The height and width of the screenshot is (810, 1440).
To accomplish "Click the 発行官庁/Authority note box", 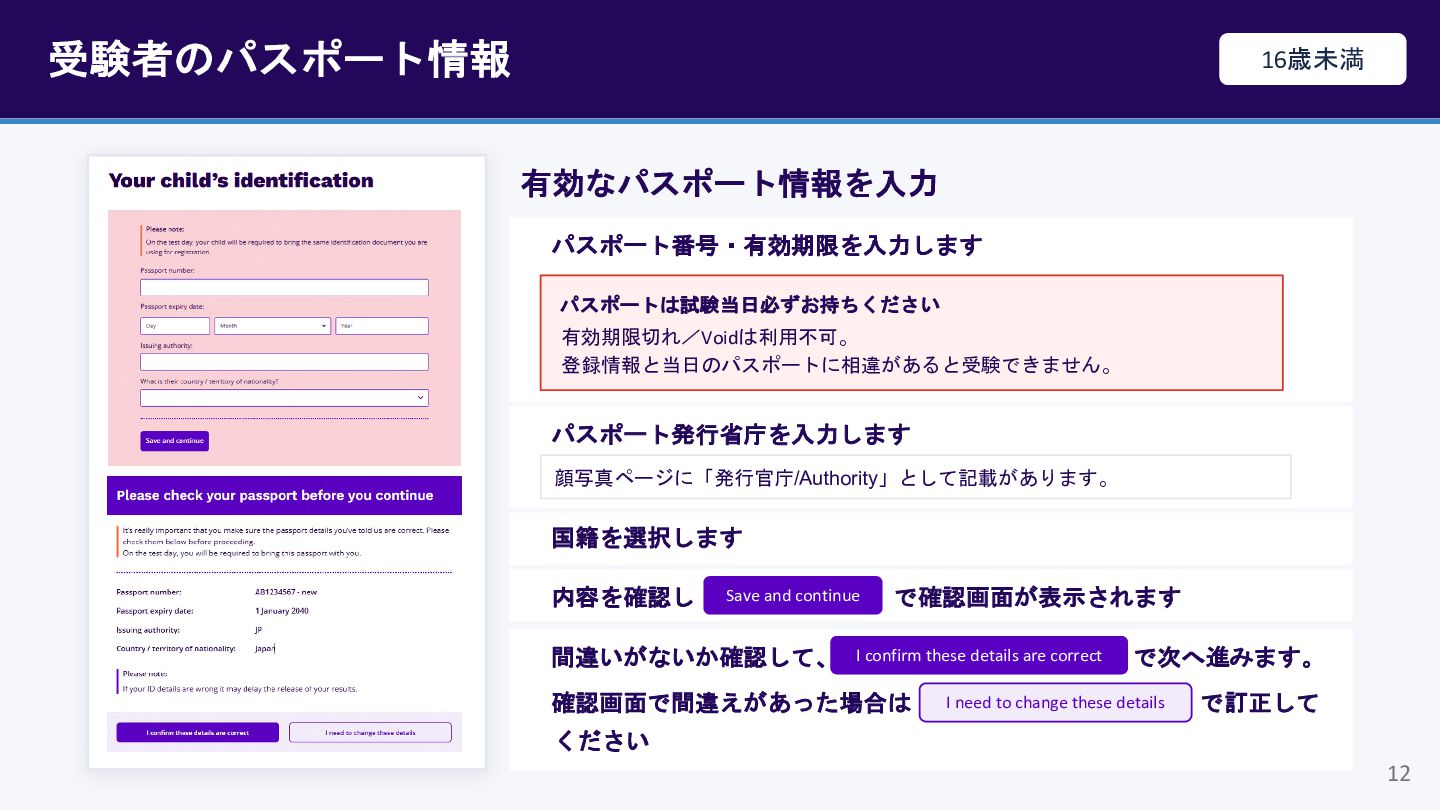I will coord(915,477).
